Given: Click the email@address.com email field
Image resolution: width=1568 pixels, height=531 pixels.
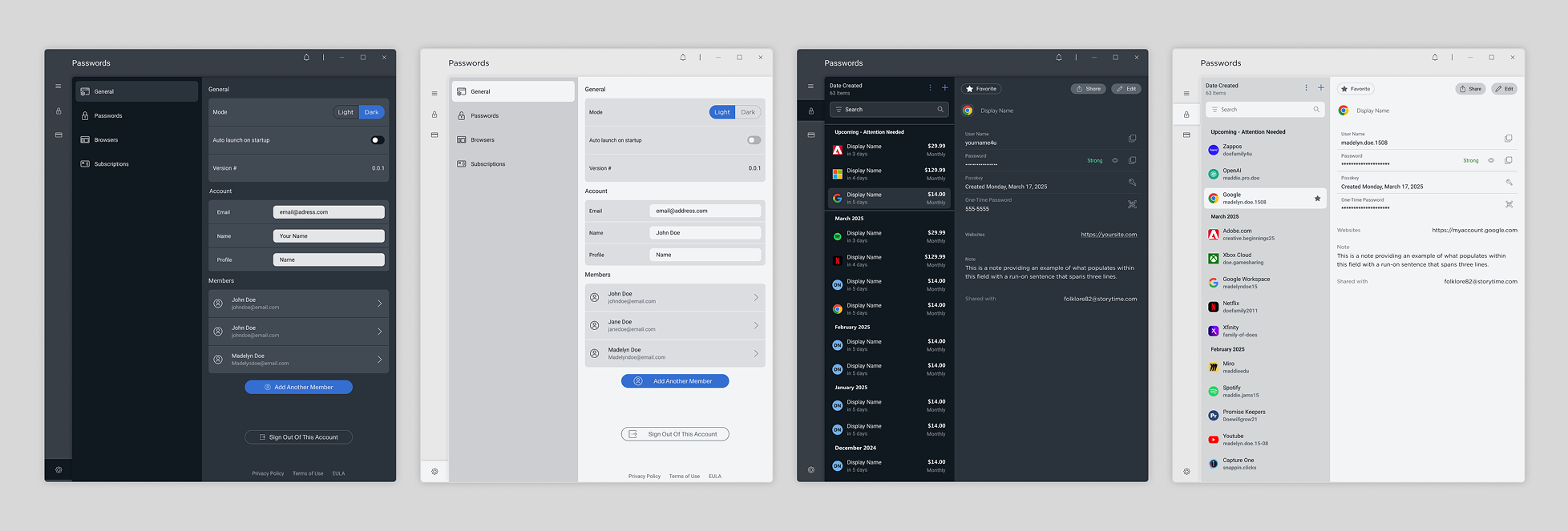Looking at the screenshot, I should 705,211.
